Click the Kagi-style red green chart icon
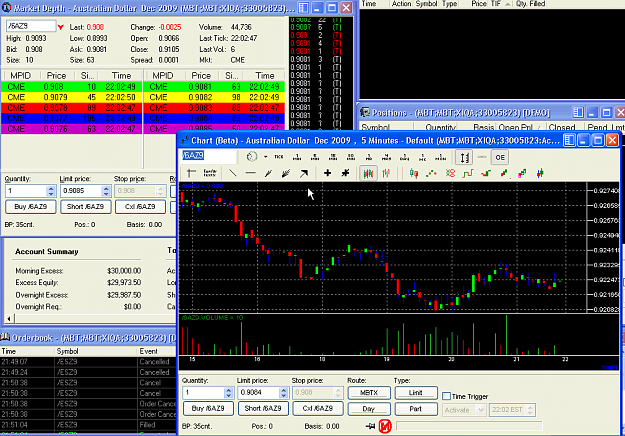625x436 pixels. tap(485, 173)
